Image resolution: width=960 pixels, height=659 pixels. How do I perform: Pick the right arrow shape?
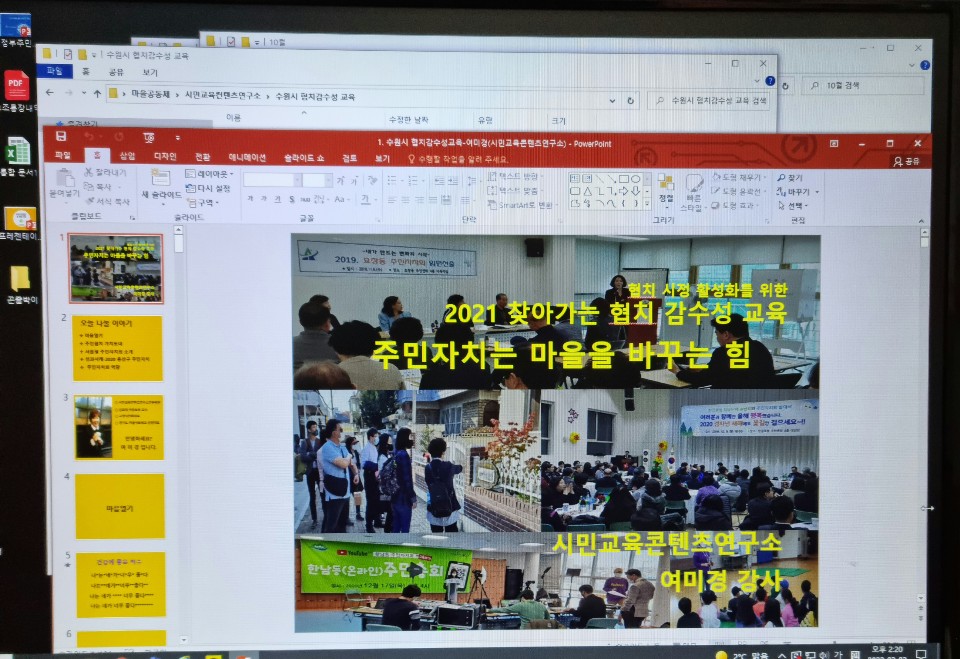point(623,191)
